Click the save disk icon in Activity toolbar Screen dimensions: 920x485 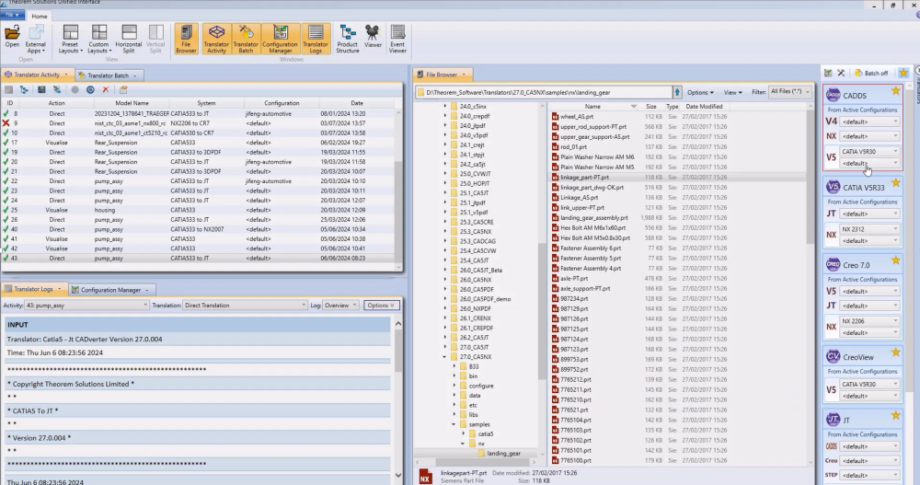(41, 90)
